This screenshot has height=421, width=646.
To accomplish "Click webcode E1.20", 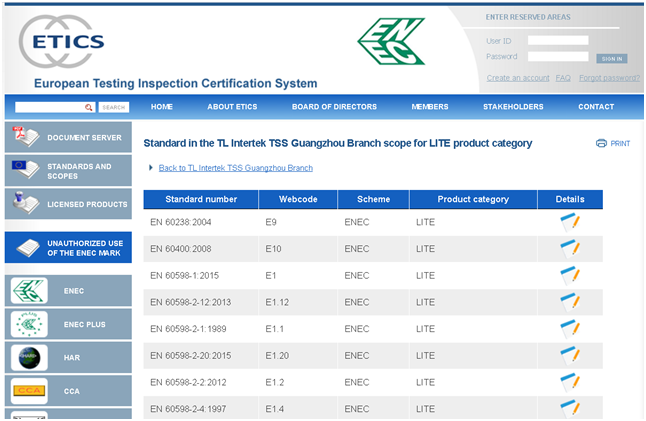I will click(277, 356).
